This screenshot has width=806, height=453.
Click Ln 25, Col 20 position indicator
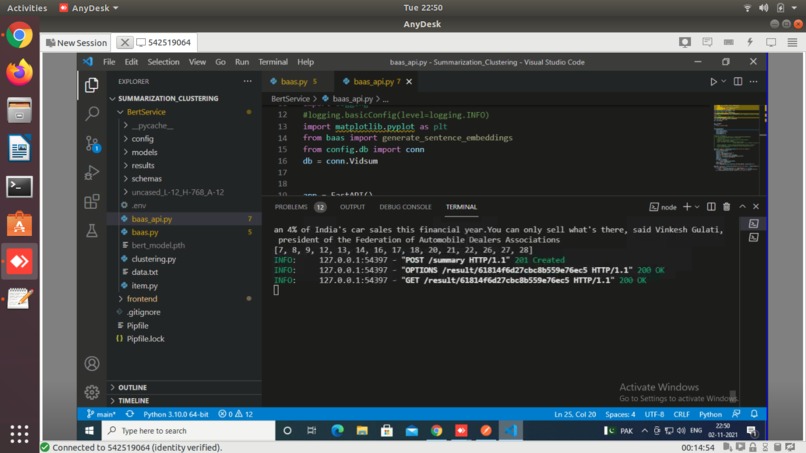coord(575,414)
